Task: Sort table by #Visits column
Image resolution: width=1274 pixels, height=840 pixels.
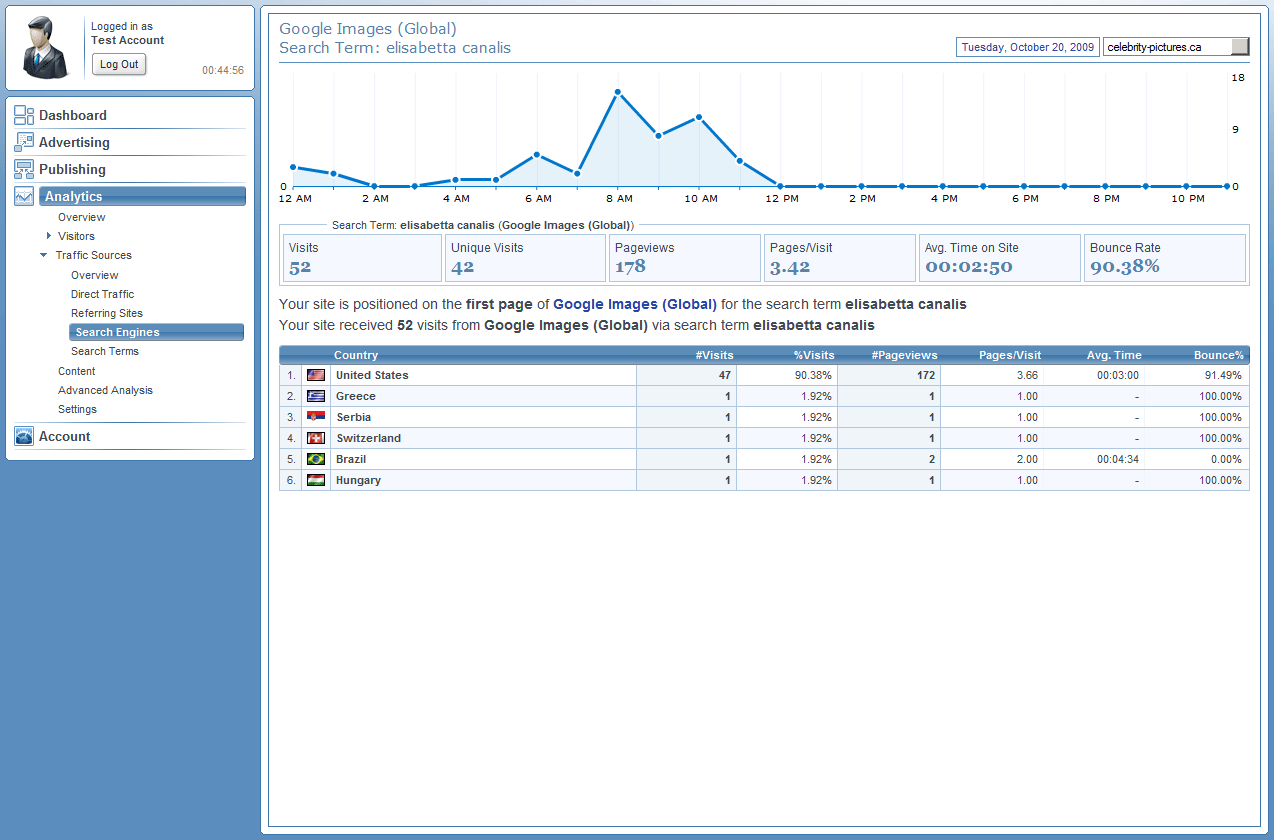Action: point(715,355)
